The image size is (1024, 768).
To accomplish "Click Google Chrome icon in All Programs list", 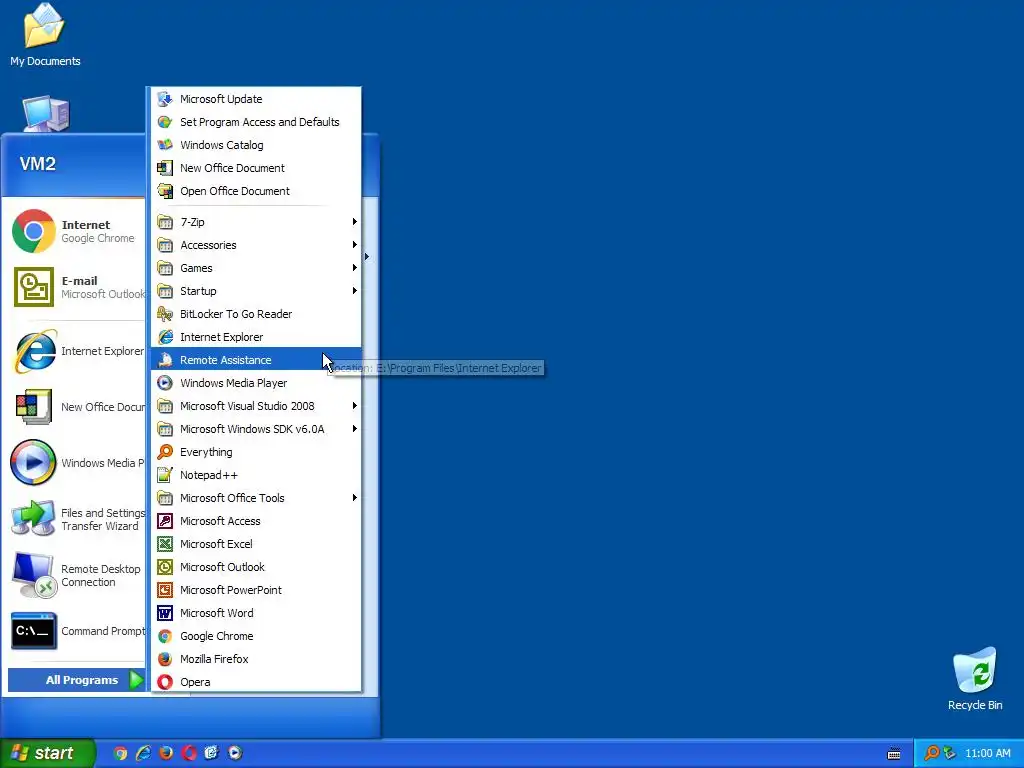I will (165, 636).
